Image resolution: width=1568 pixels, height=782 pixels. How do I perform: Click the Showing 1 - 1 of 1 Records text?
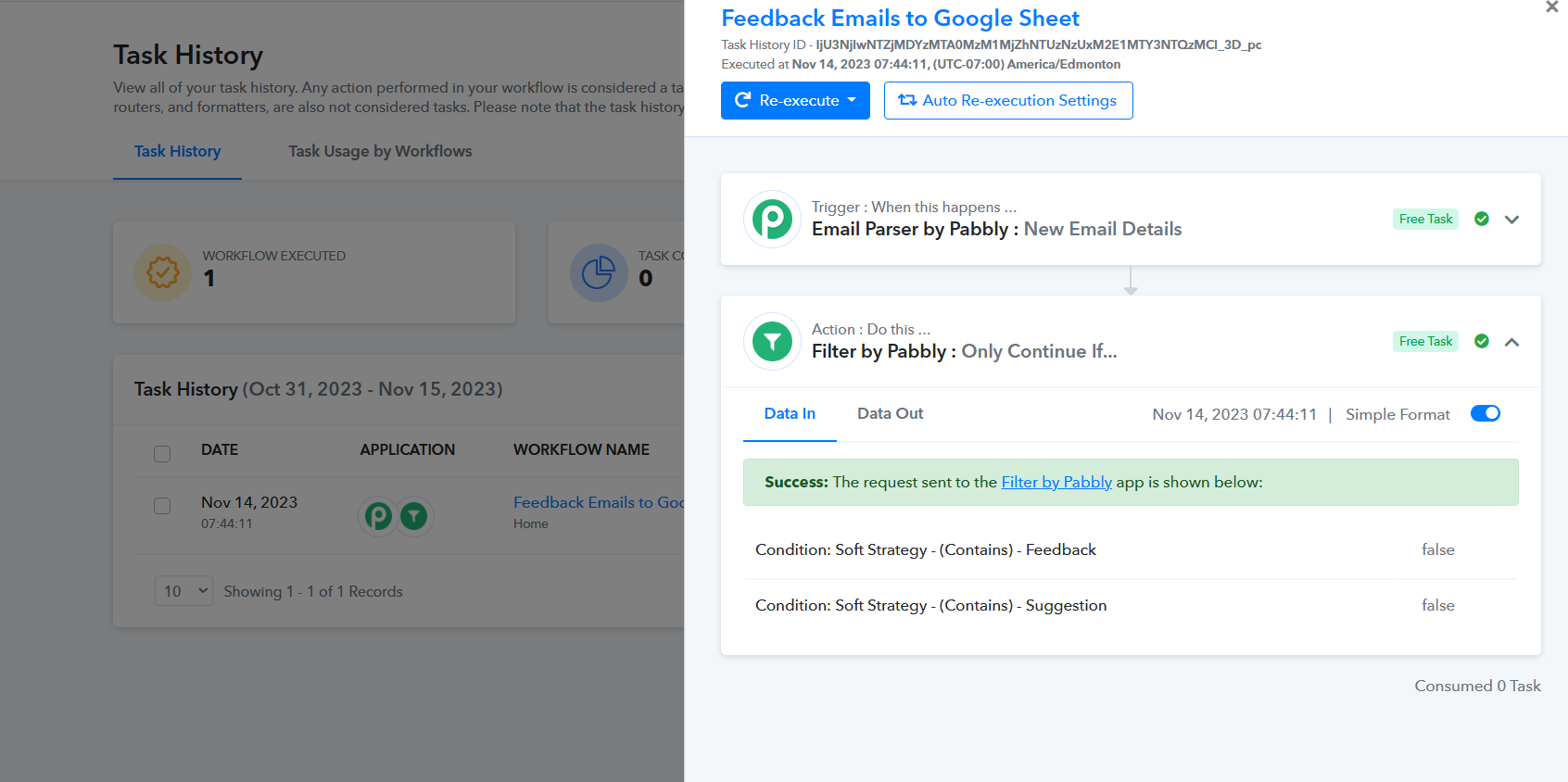click(313, 591)
